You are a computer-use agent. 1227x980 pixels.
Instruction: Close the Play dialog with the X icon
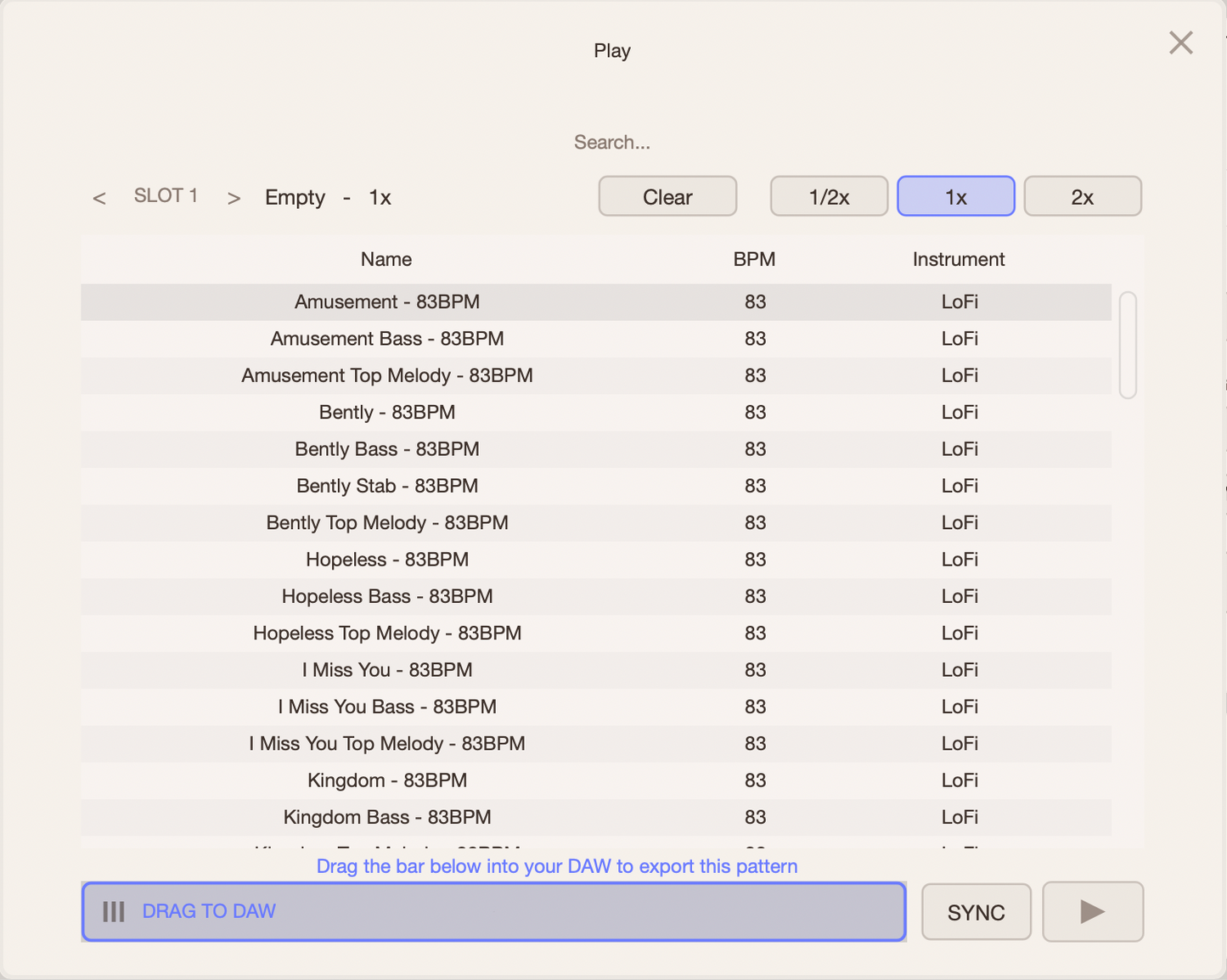pos(1180,42)
